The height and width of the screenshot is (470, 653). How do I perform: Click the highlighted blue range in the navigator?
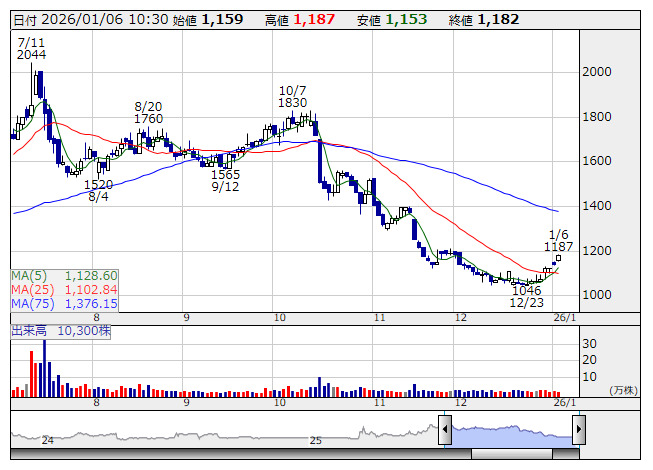[x=512, y=436]
